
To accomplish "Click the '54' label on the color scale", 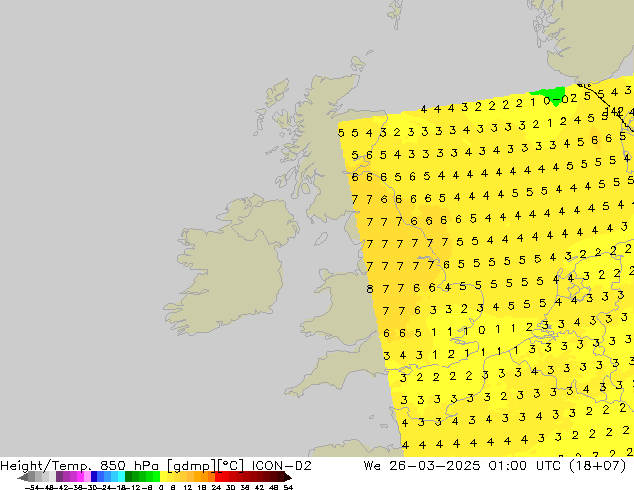I will point(288,487).
